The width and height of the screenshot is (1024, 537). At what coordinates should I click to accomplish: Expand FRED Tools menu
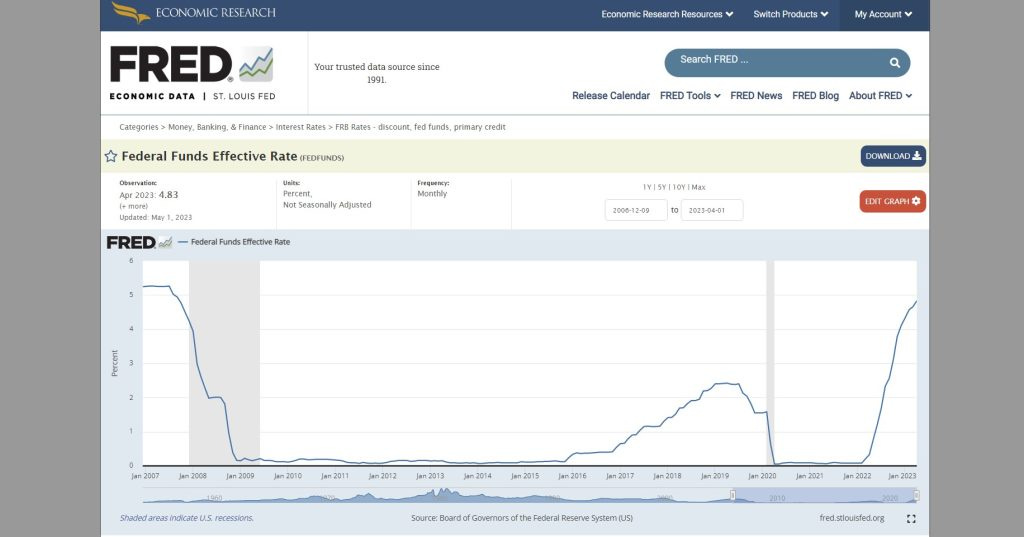tap(690, 95)
